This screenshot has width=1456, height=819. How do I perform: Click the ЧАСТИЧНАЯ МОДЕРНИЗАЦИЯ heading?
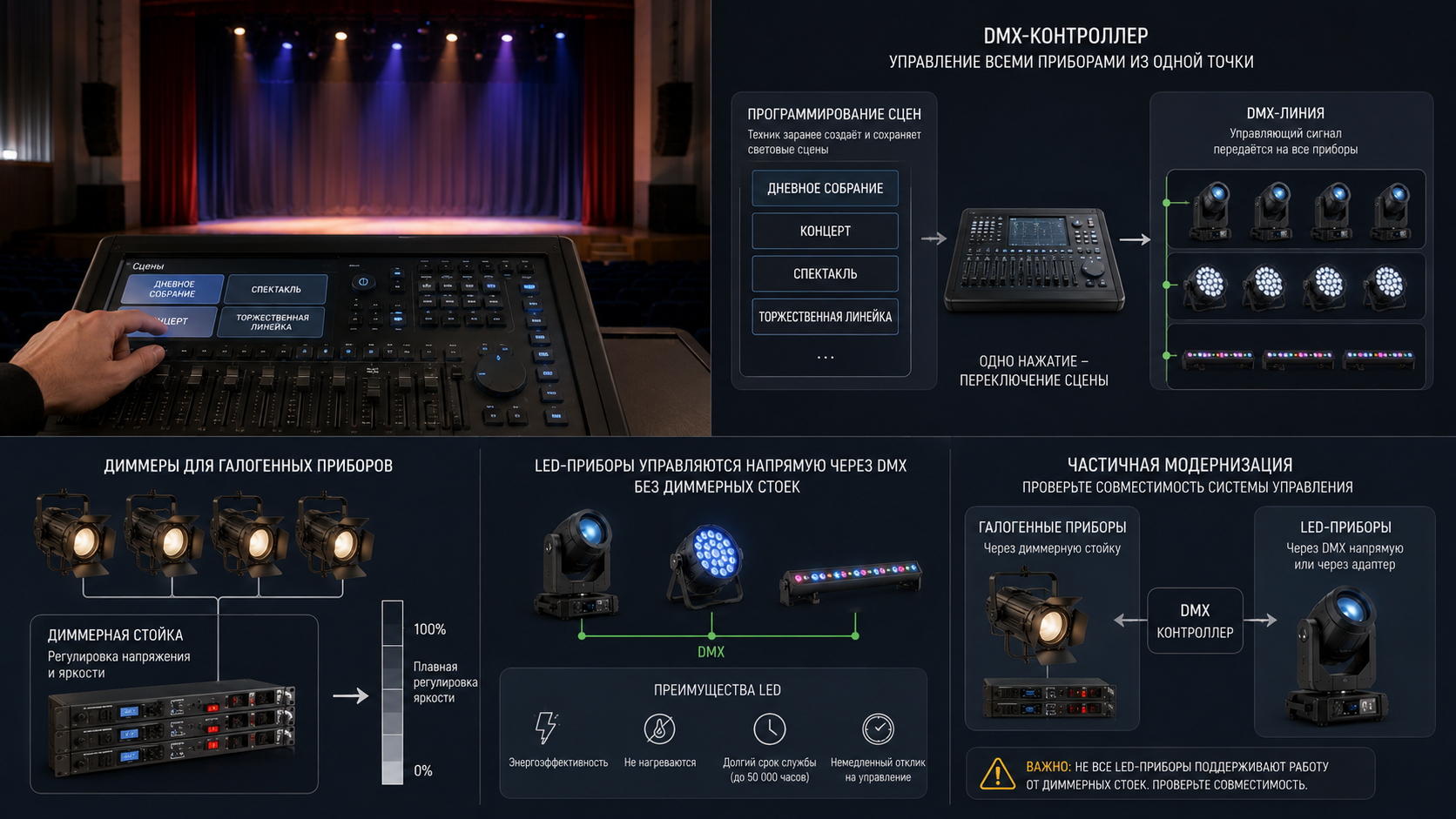click(1180, 465)
